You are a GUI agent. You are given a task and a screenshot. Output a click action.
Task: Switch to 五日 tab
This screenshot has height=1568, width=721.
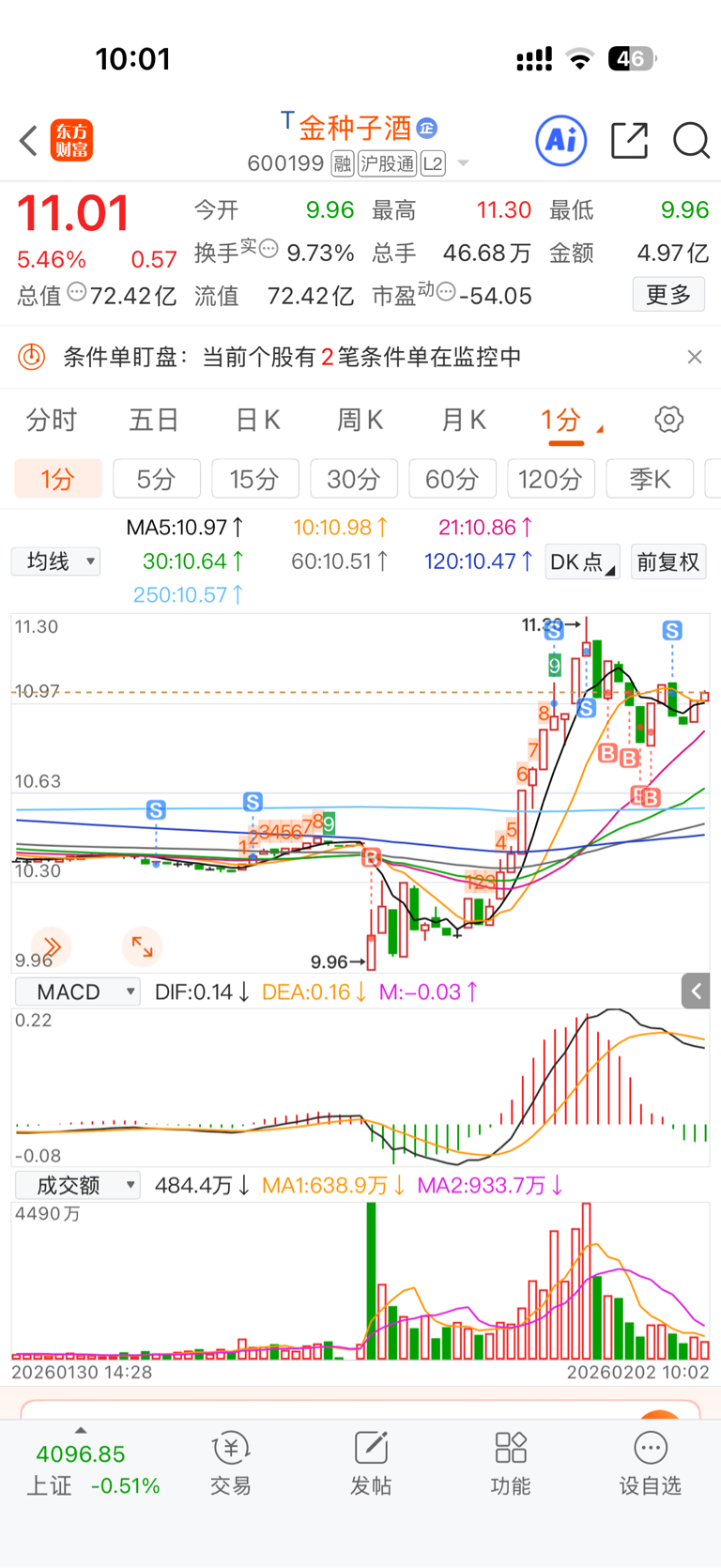(154, 420)
